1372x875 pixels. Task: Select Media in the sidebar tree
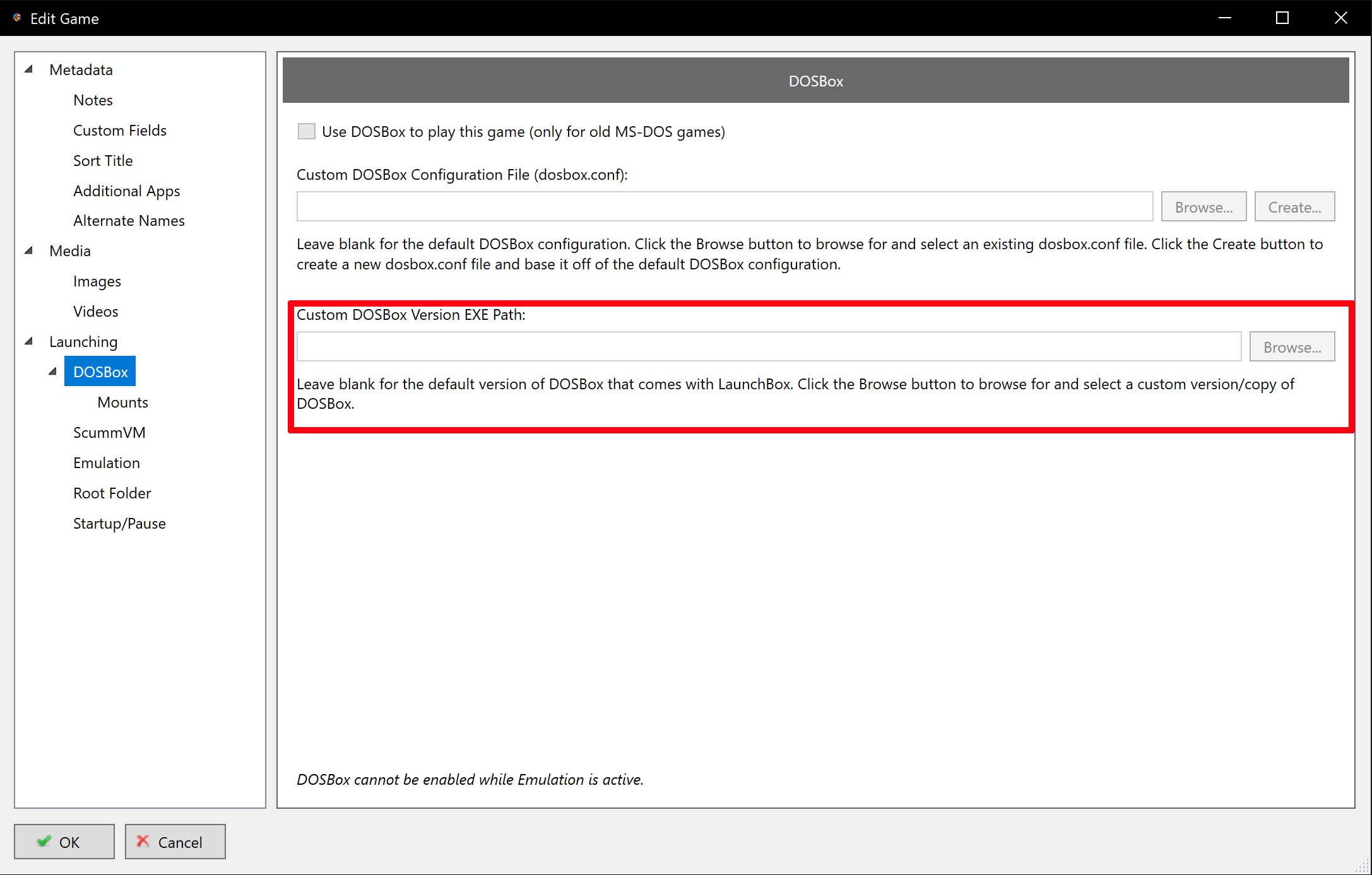(70, 251)
